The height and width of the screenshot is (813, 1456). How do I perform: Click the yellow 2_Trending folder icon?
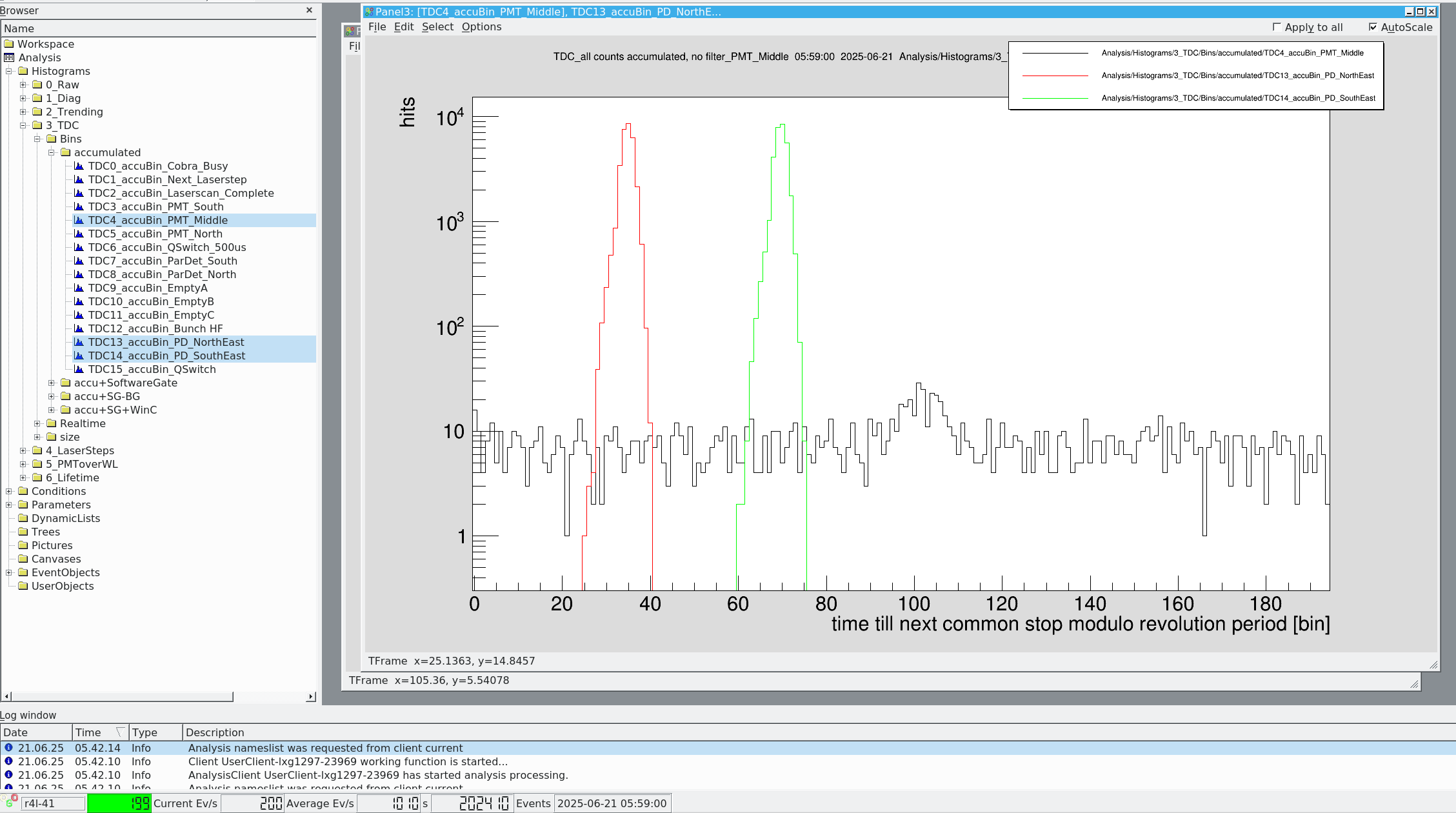[x=37, y=112]
